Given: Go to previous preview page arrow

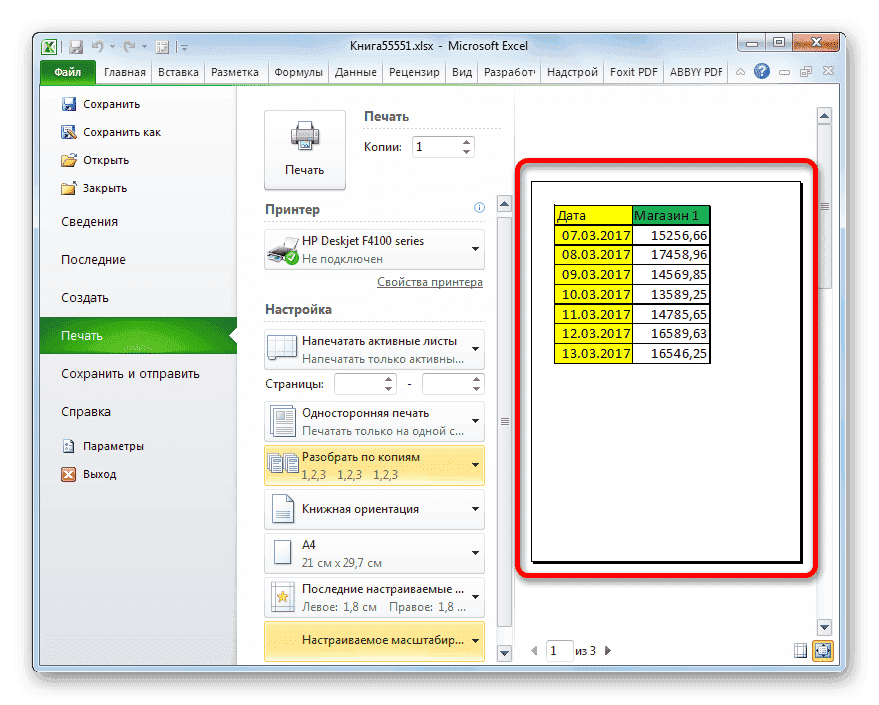Looking at the screenshot, I should tap(532, 650).
